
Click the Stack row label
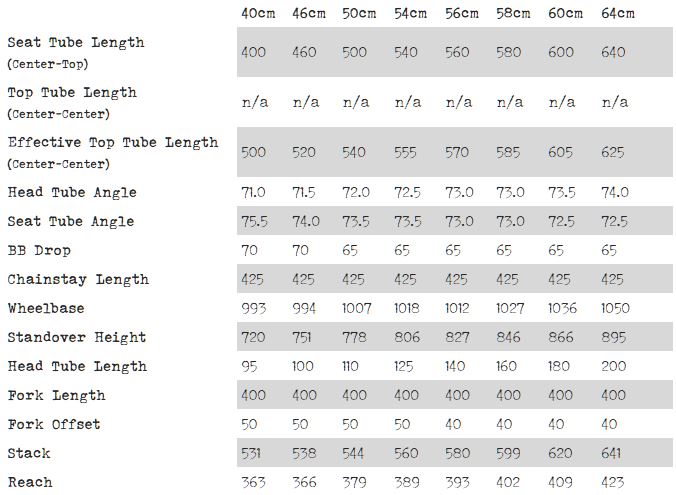pos(29,453)
